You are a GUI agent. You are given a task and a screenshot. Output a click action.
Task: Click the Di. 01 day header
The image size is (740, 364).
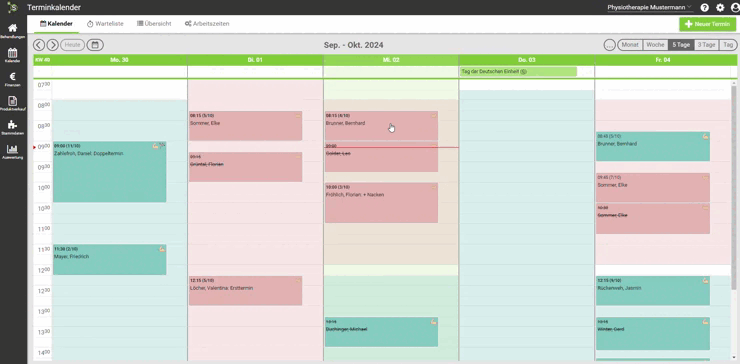255,60
